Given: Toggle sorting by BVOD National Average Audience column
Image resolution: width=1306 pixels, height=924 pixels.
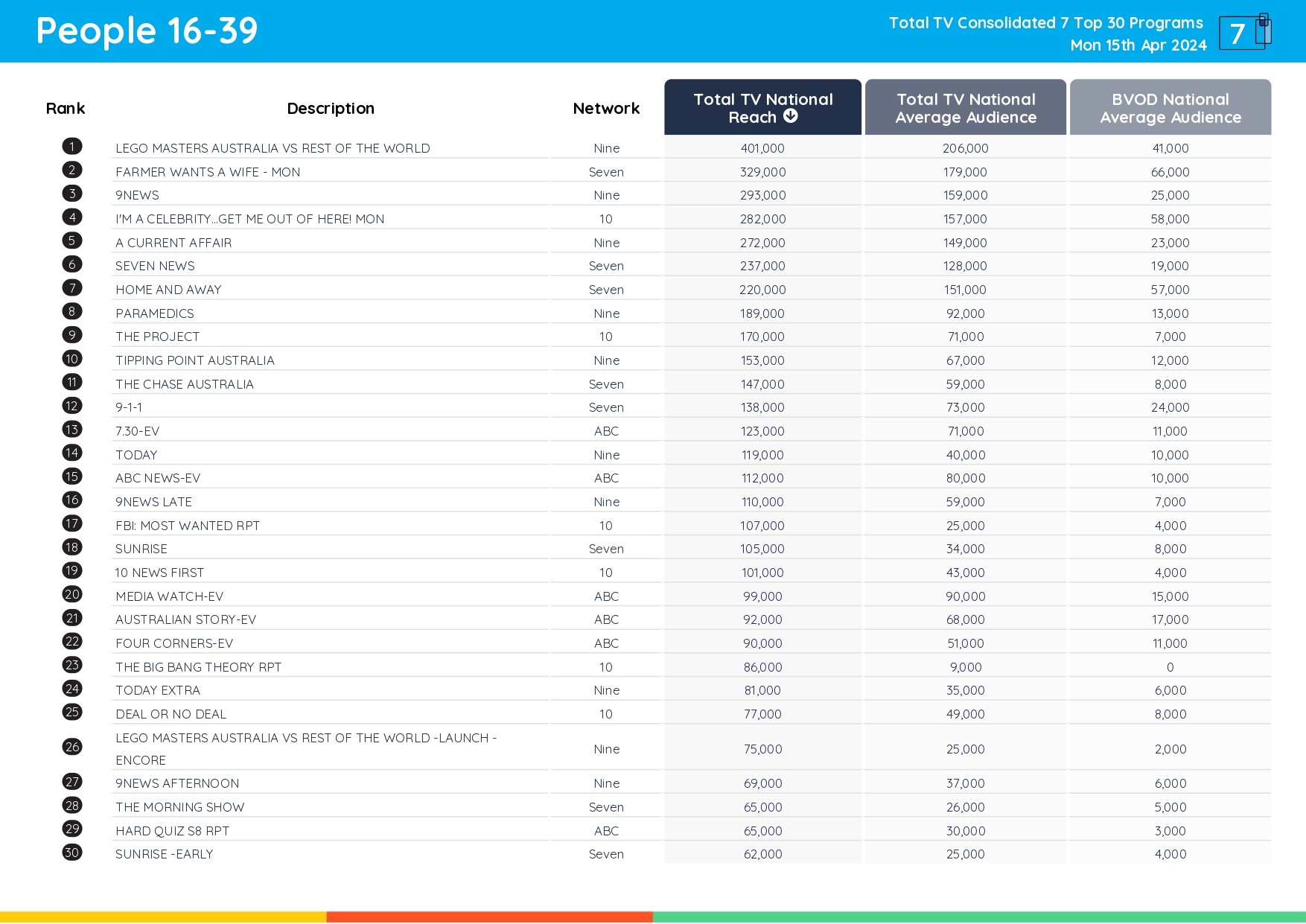Looking at the screenshot, I should point(1170,107).
